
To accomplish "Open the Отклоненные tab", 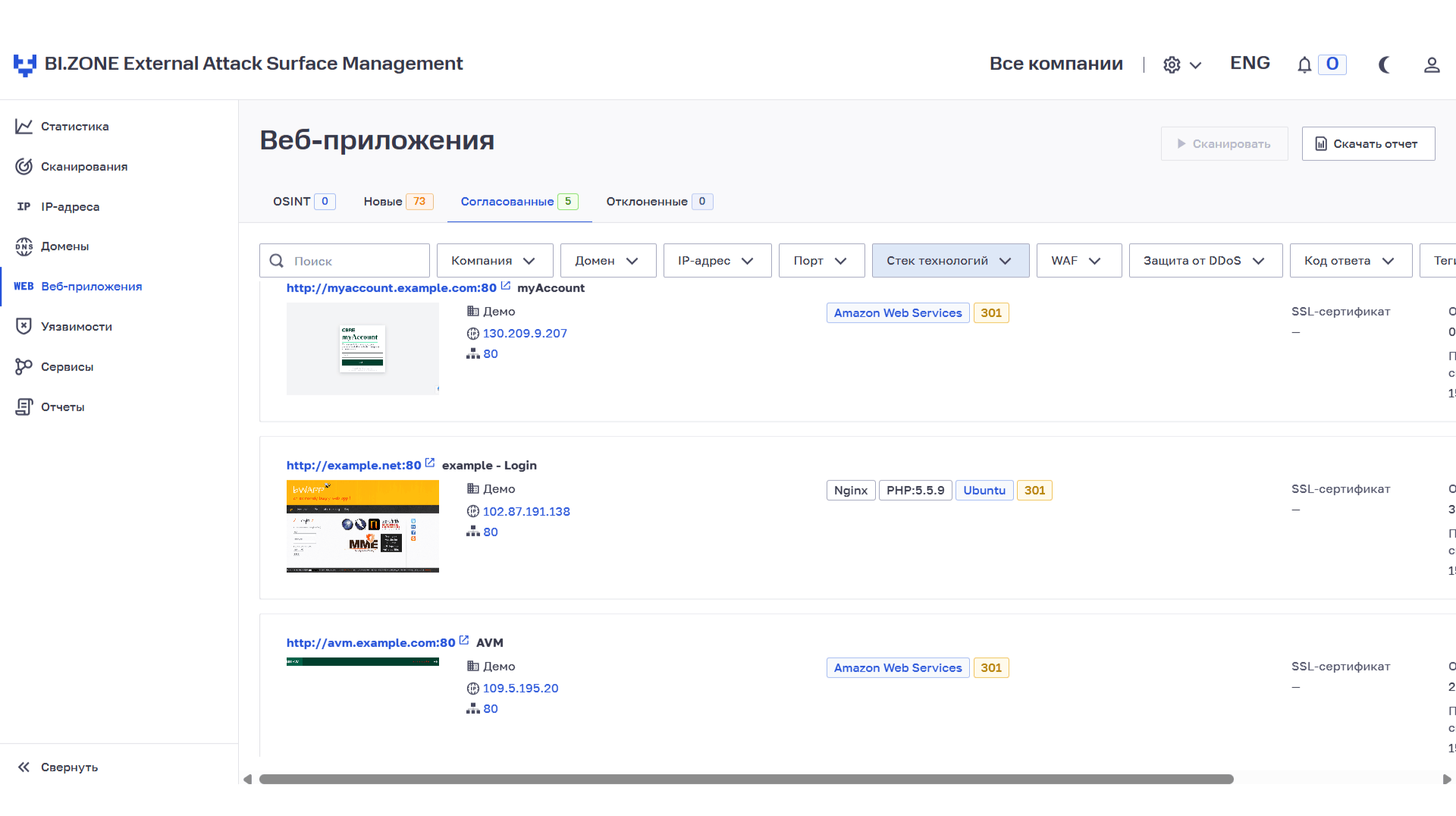I will click(x=657, y=202).
